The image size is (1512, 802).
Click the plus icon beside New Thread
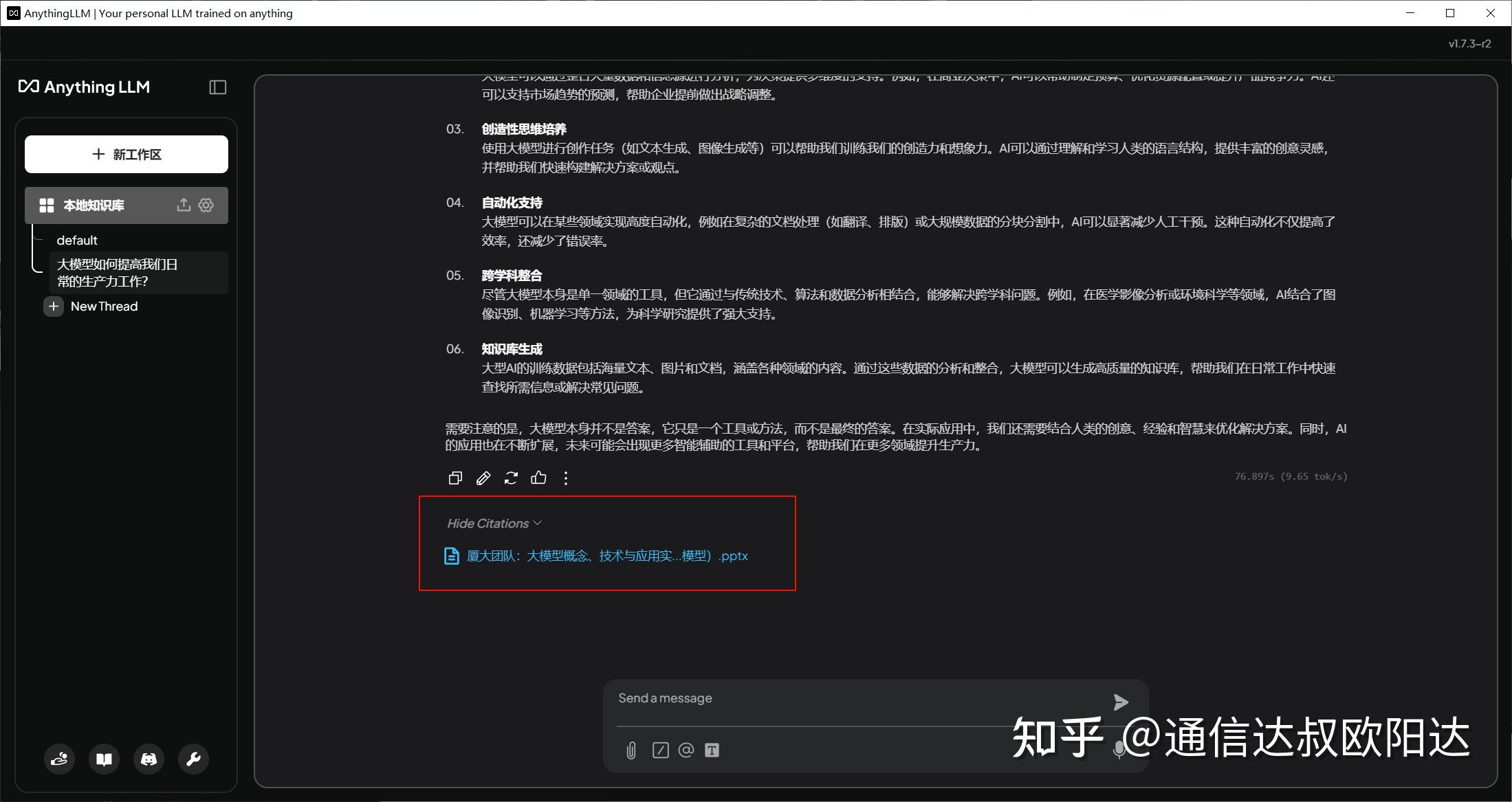click(x=54, y=307)
